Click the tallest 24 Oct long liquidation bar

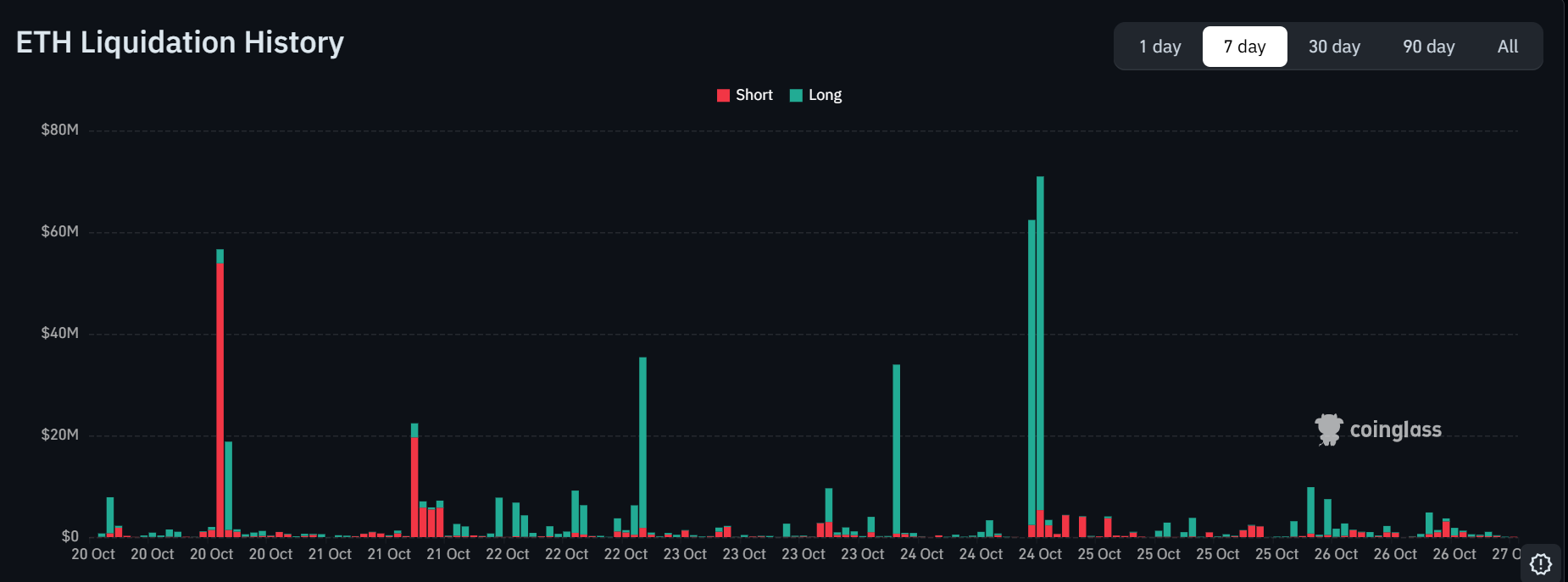pyautogui.click(x=1040, y=343)
